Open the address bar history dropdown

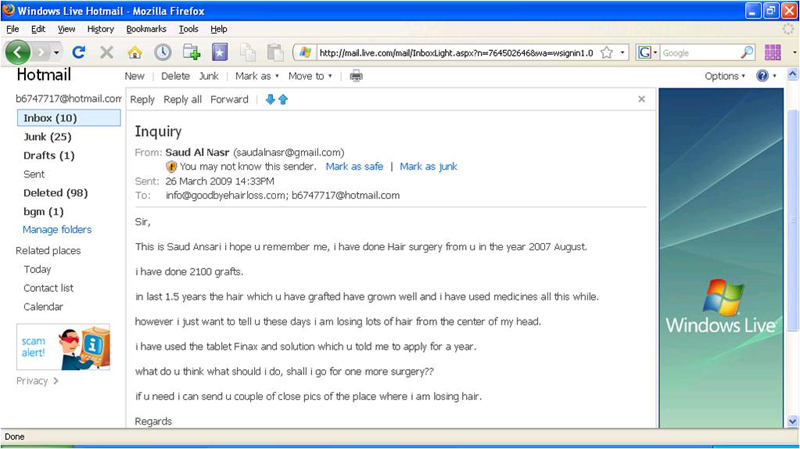click(622, 53)
